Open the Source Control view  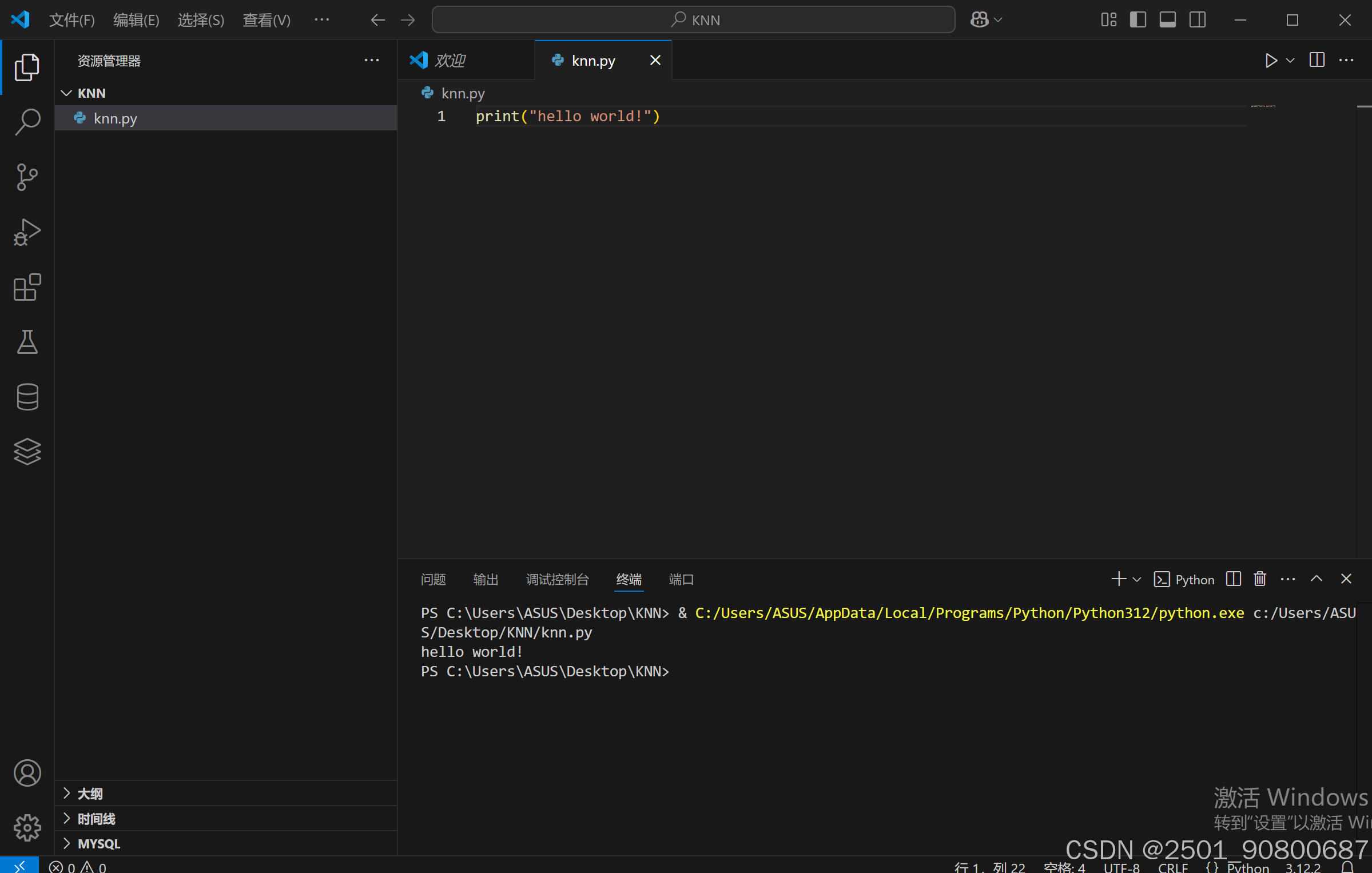(27, 177)
